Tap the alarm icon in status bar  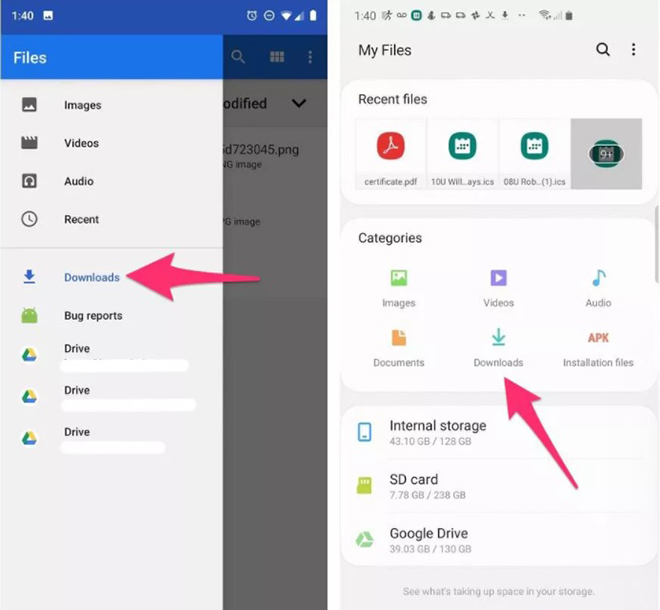click(x=252, y=16)
